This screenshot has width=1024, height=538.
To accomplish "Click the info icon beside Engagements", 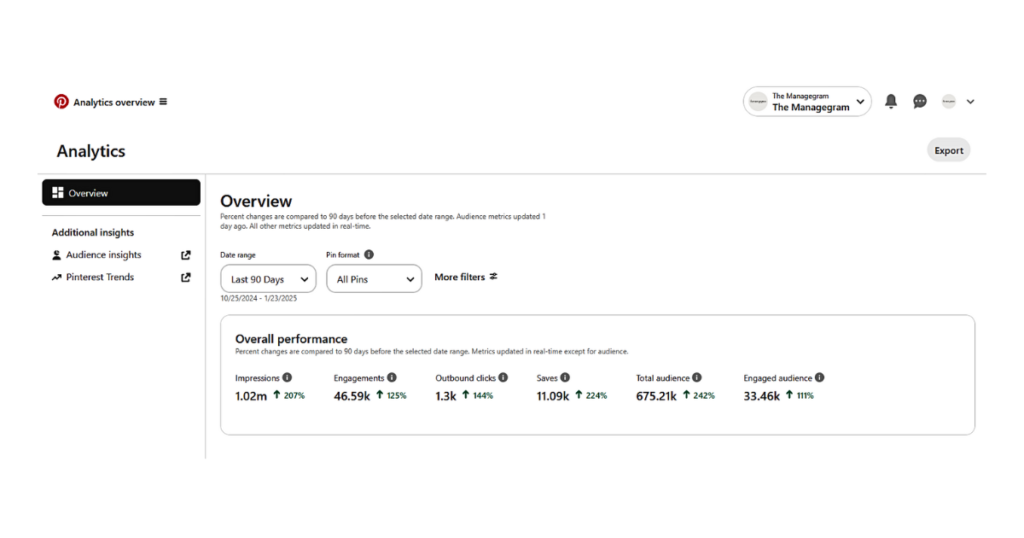I will 392,378.
